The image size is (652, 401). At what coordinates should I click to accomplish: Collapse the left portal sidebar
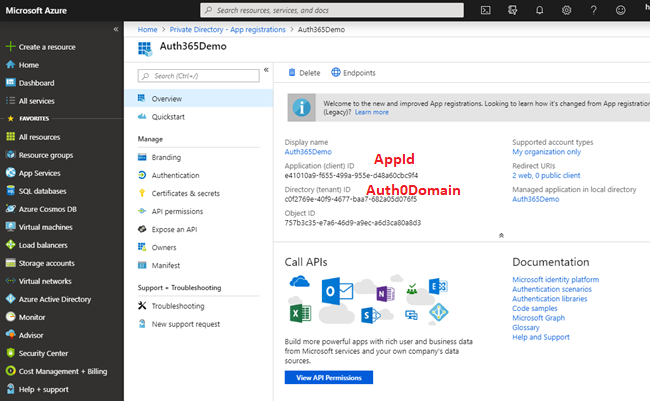pos(116,29)
